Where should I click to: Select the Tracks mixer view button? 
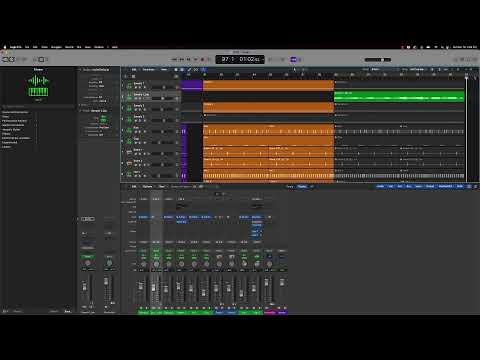click(x=302, y=186)
